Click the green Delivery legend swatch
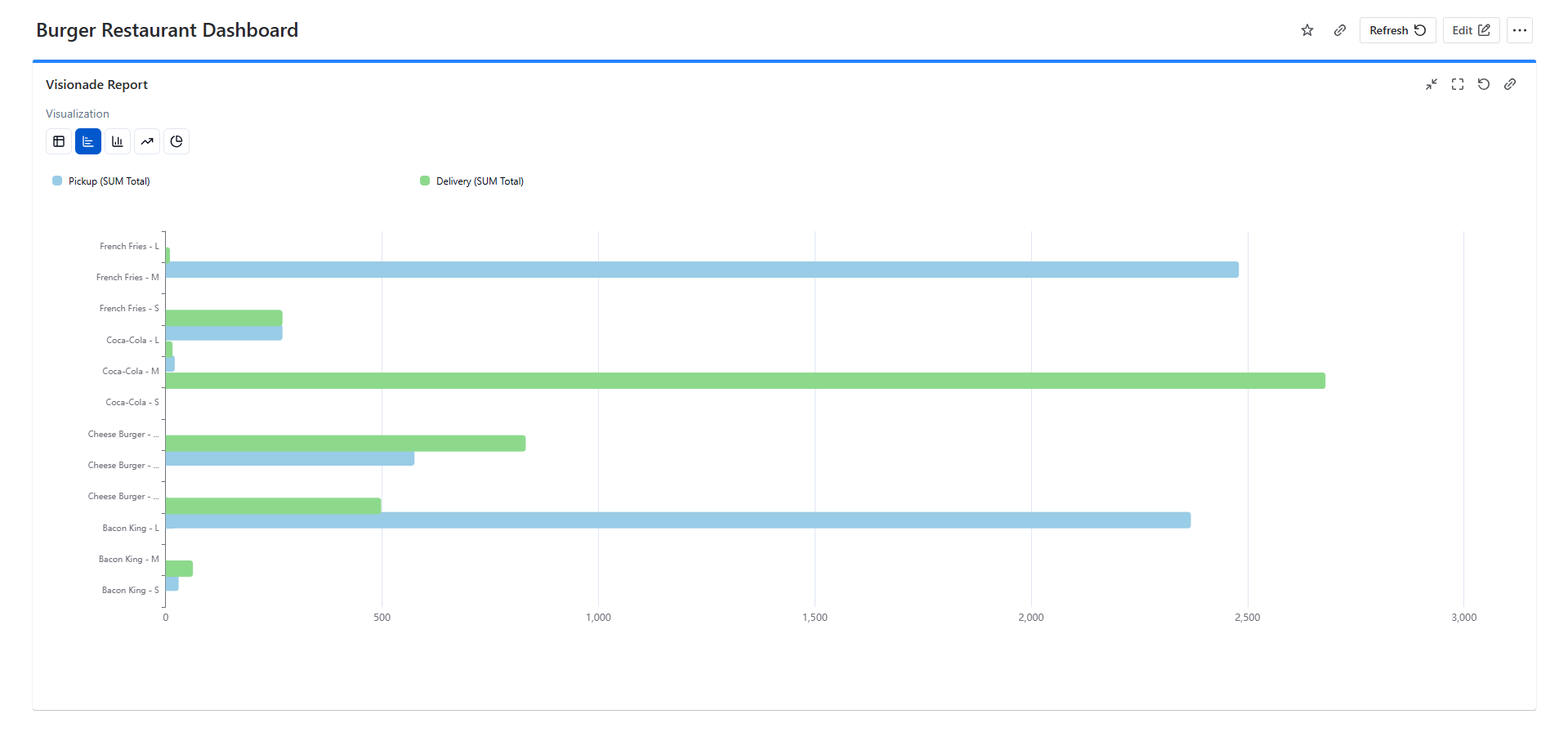1568x741 pixels. tap(425, 181)
